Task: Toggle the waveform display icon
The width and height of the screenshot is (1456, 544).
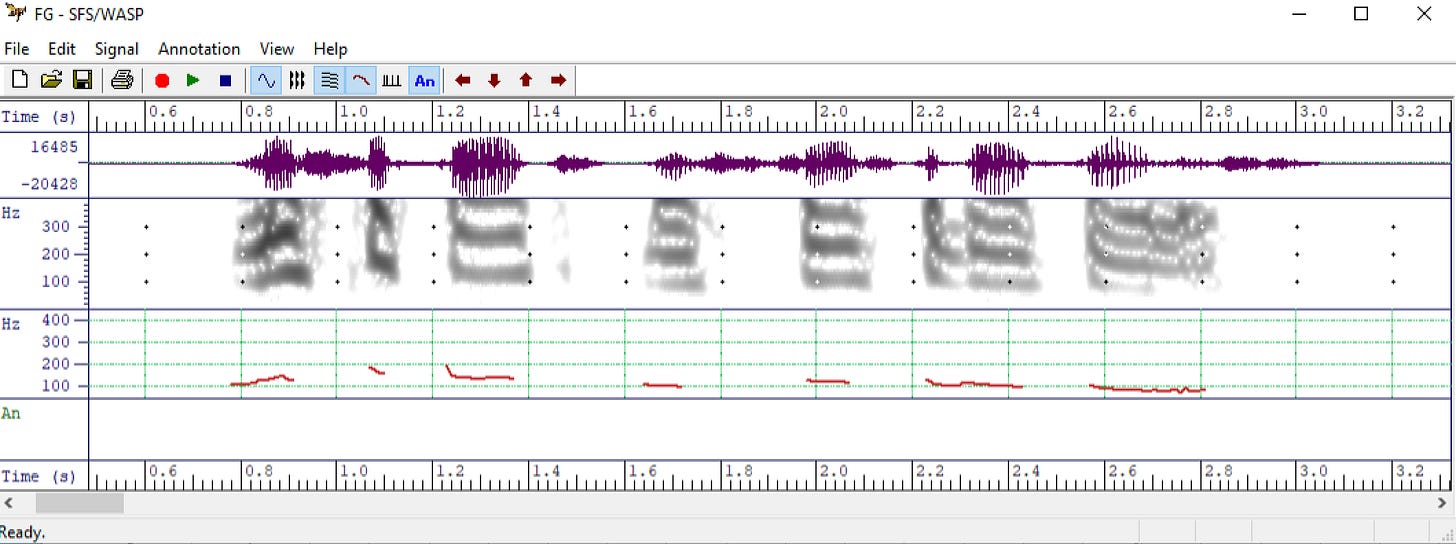Action: click(265, 80)
